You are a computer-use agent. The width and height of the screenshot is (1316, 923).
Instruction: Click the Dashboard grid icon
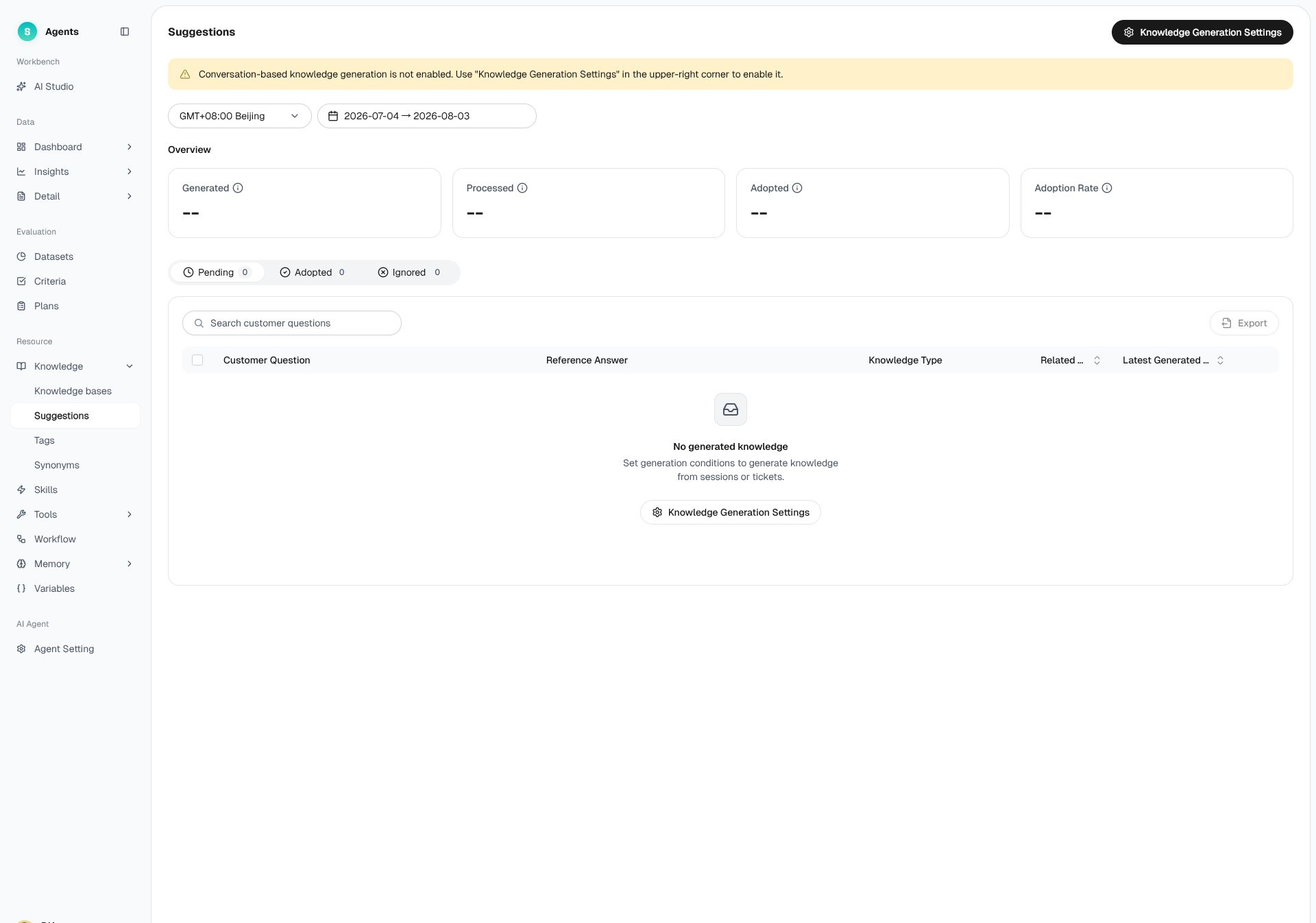pyautogui.click(x=21, y=147)
